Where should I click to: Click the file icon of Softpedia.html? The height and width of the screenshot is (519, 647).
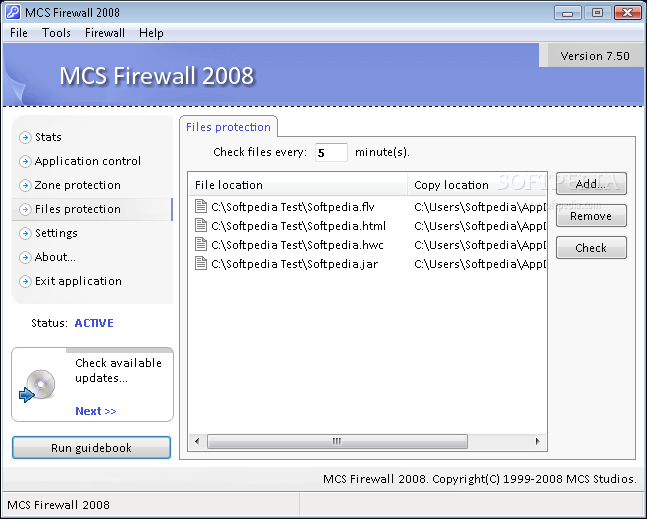click(201, 225)
